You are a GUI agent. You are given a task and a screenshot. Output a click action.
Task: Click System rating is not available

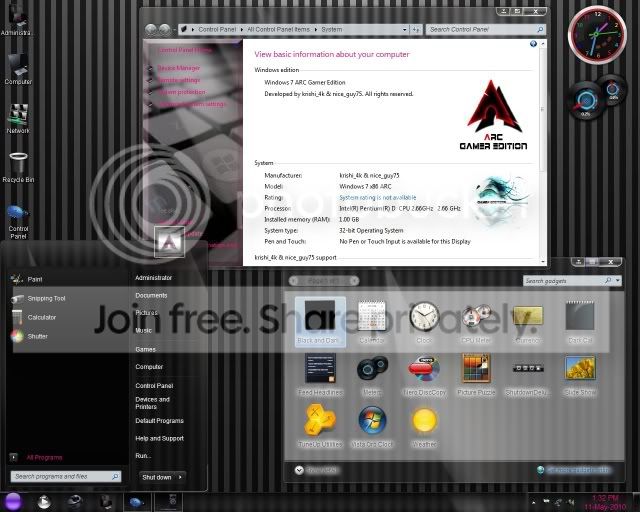378,198
